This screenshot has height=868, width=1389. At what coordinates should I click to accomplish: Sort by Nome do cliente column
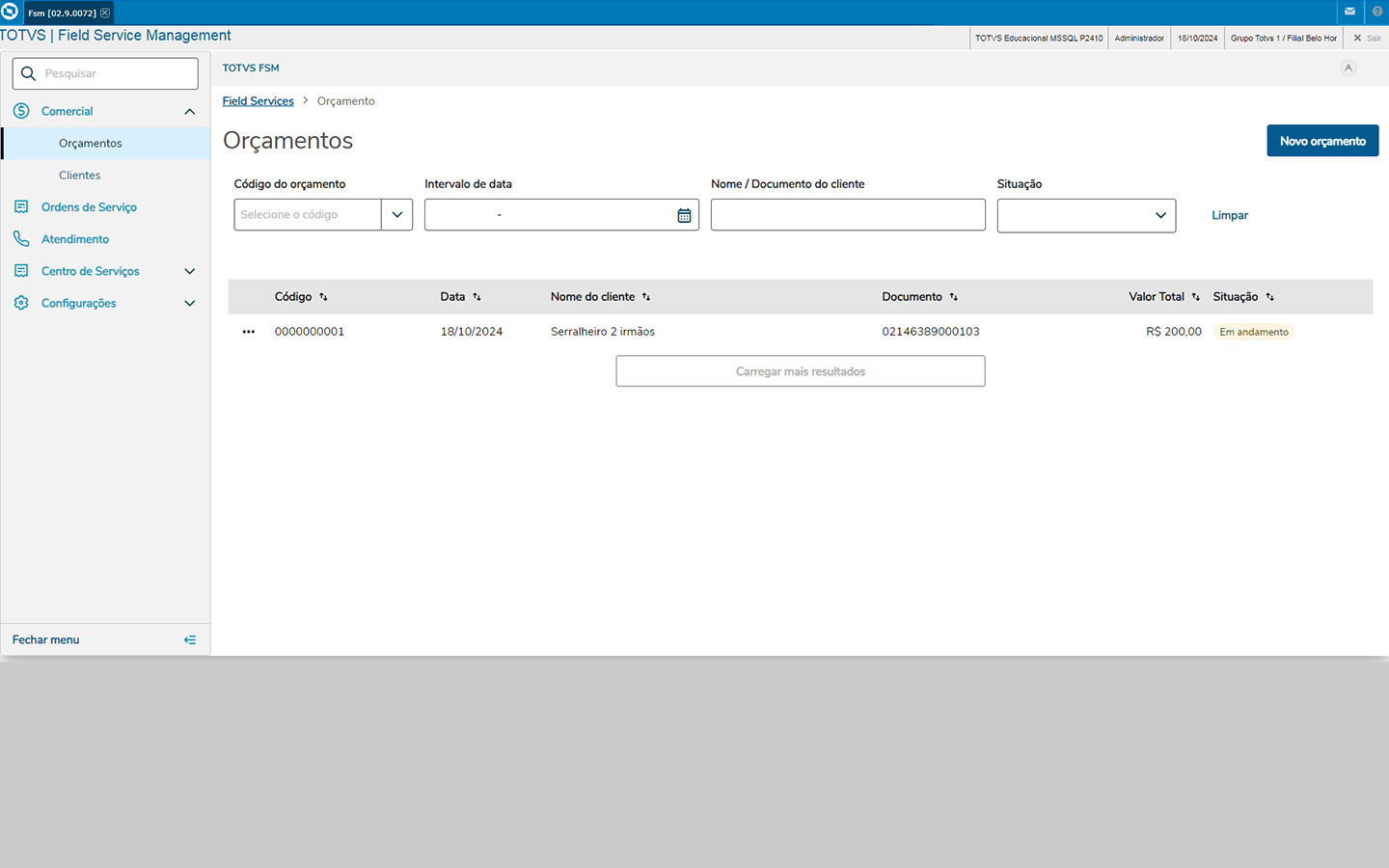coord(646,297)
